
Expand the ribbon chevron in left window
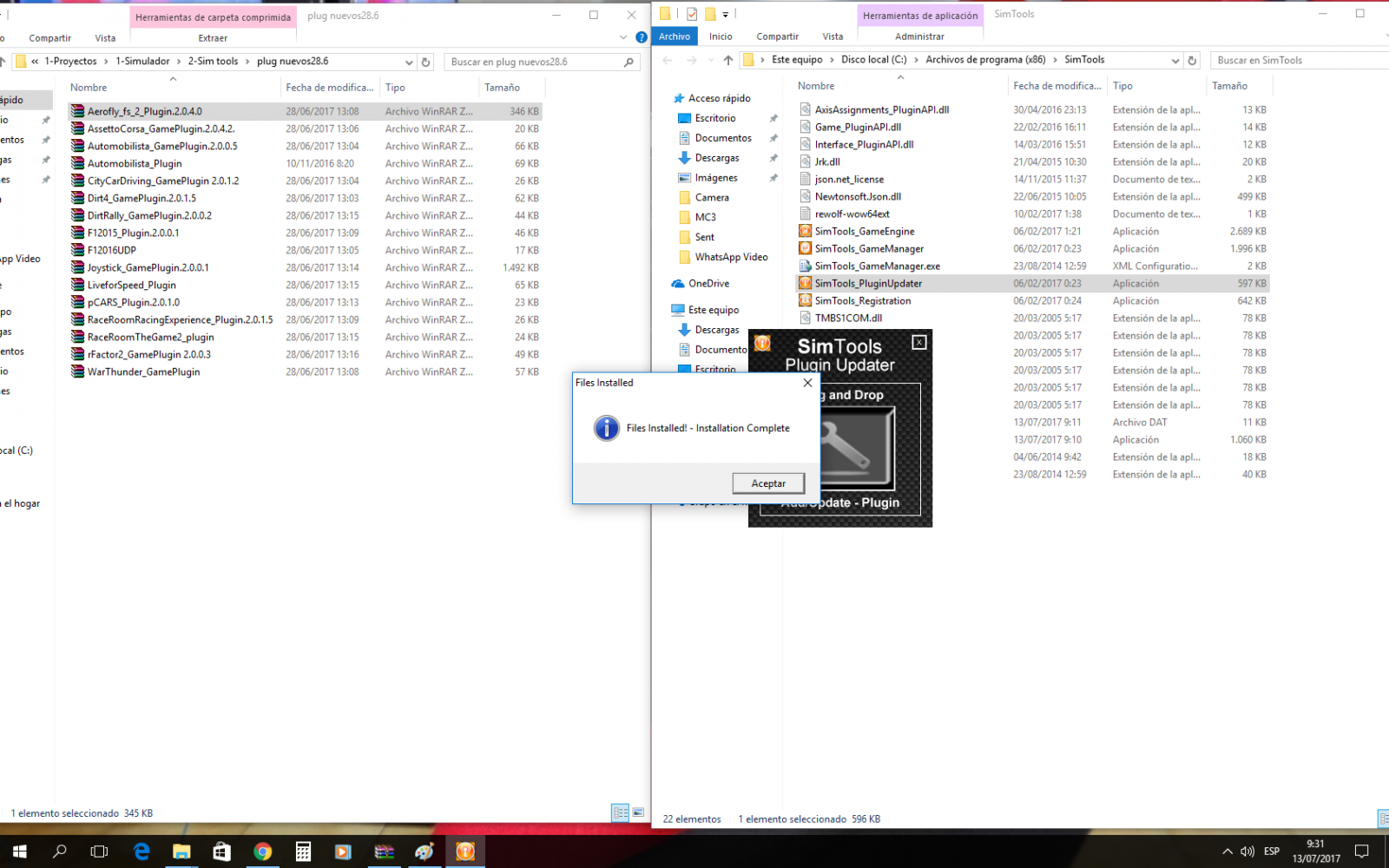pyautogui.click(x=622, y=37)
